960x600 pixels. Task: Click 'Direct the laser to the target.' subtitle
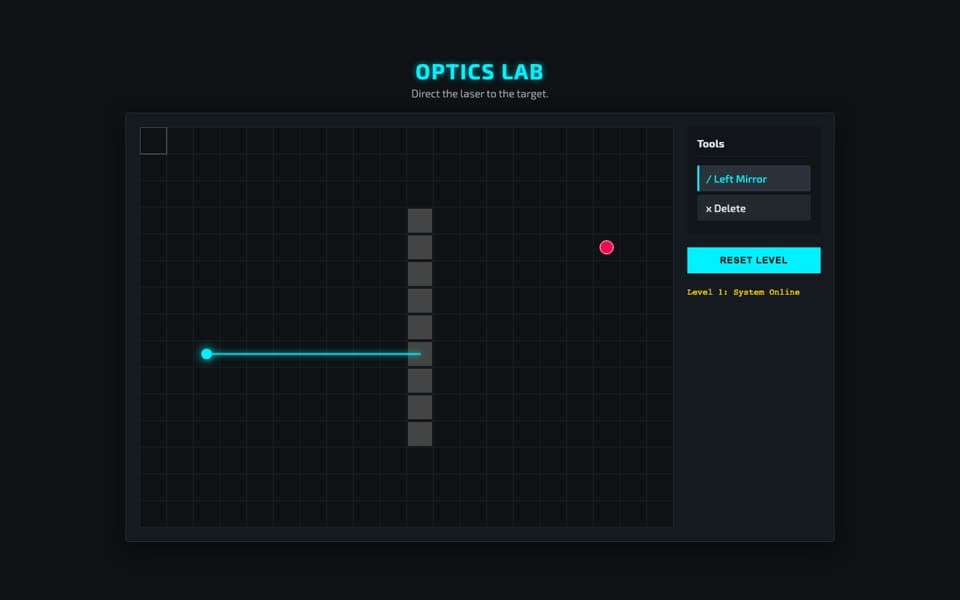pyautogui.click(x=479, y=94)
